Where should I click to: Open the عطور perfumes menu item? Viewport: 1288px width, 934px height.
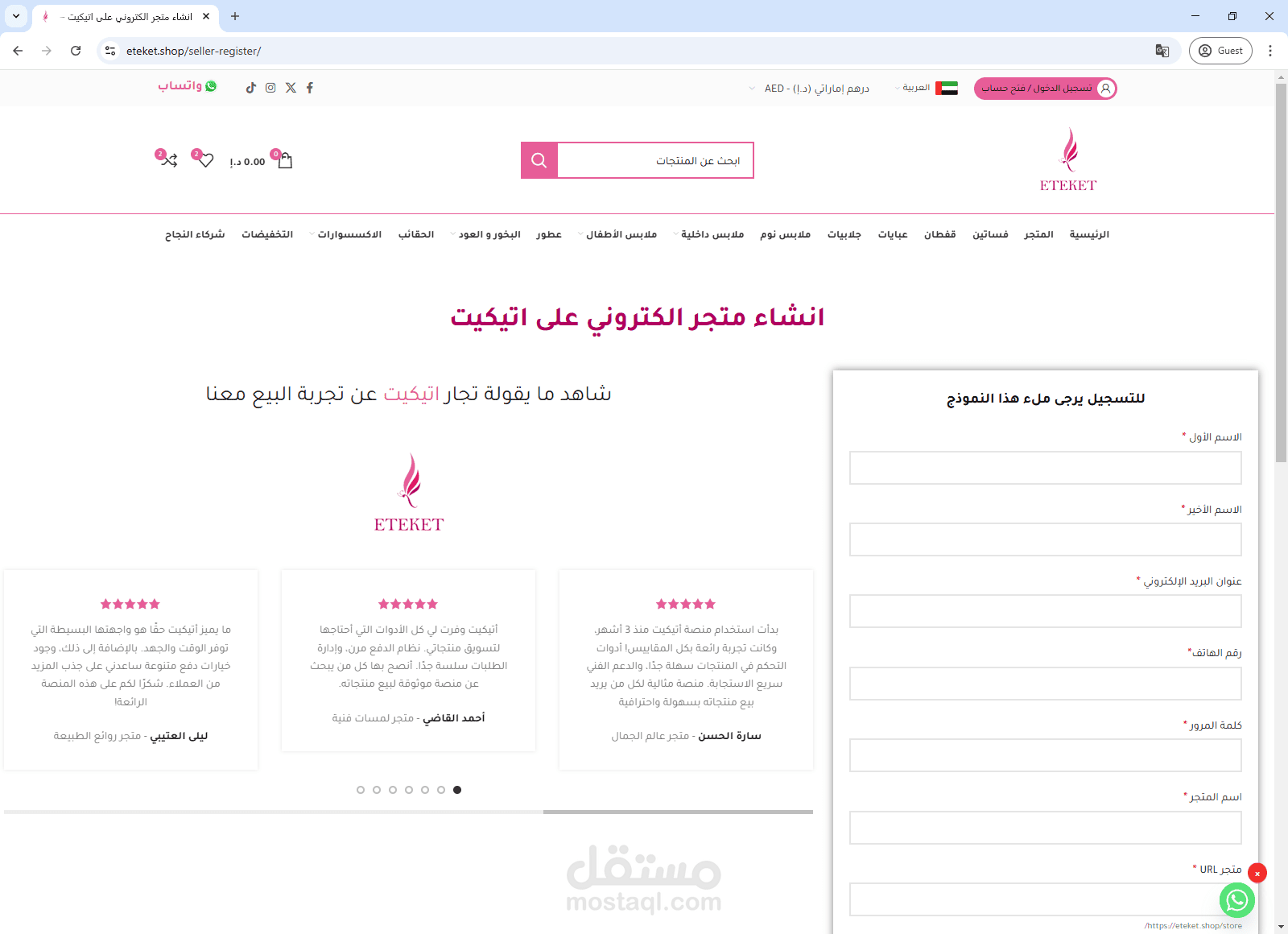pos(549,234)
